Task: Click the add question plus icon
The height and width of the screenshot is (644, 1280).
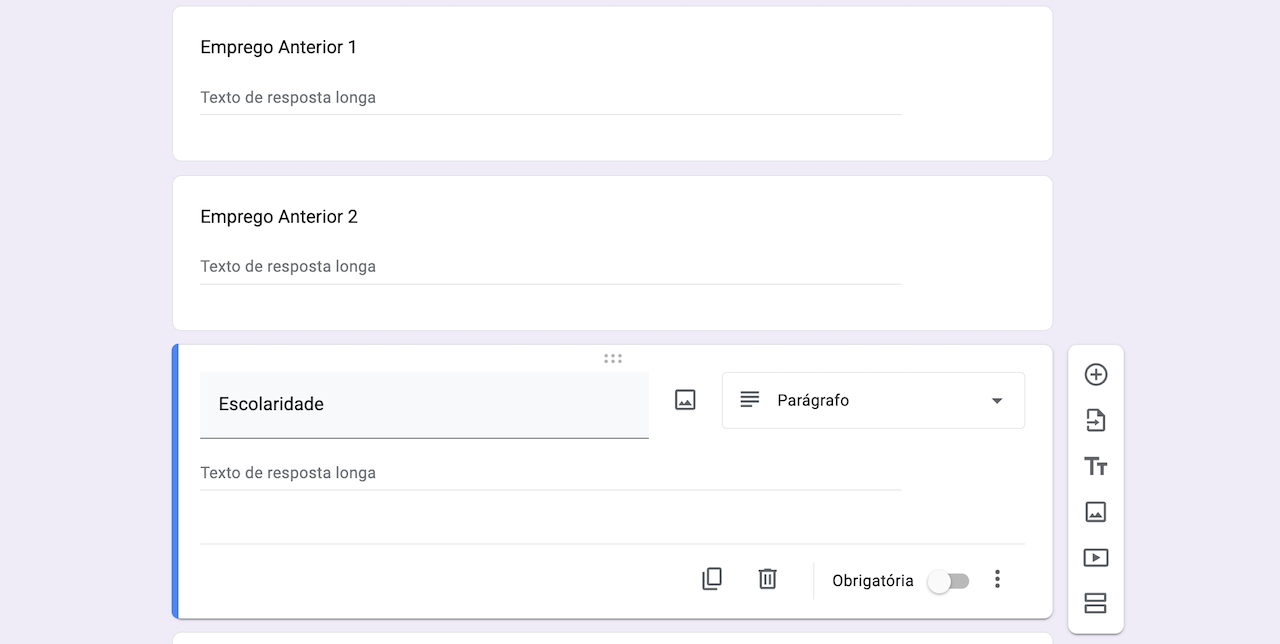Action: click(x=1096, y=374)
